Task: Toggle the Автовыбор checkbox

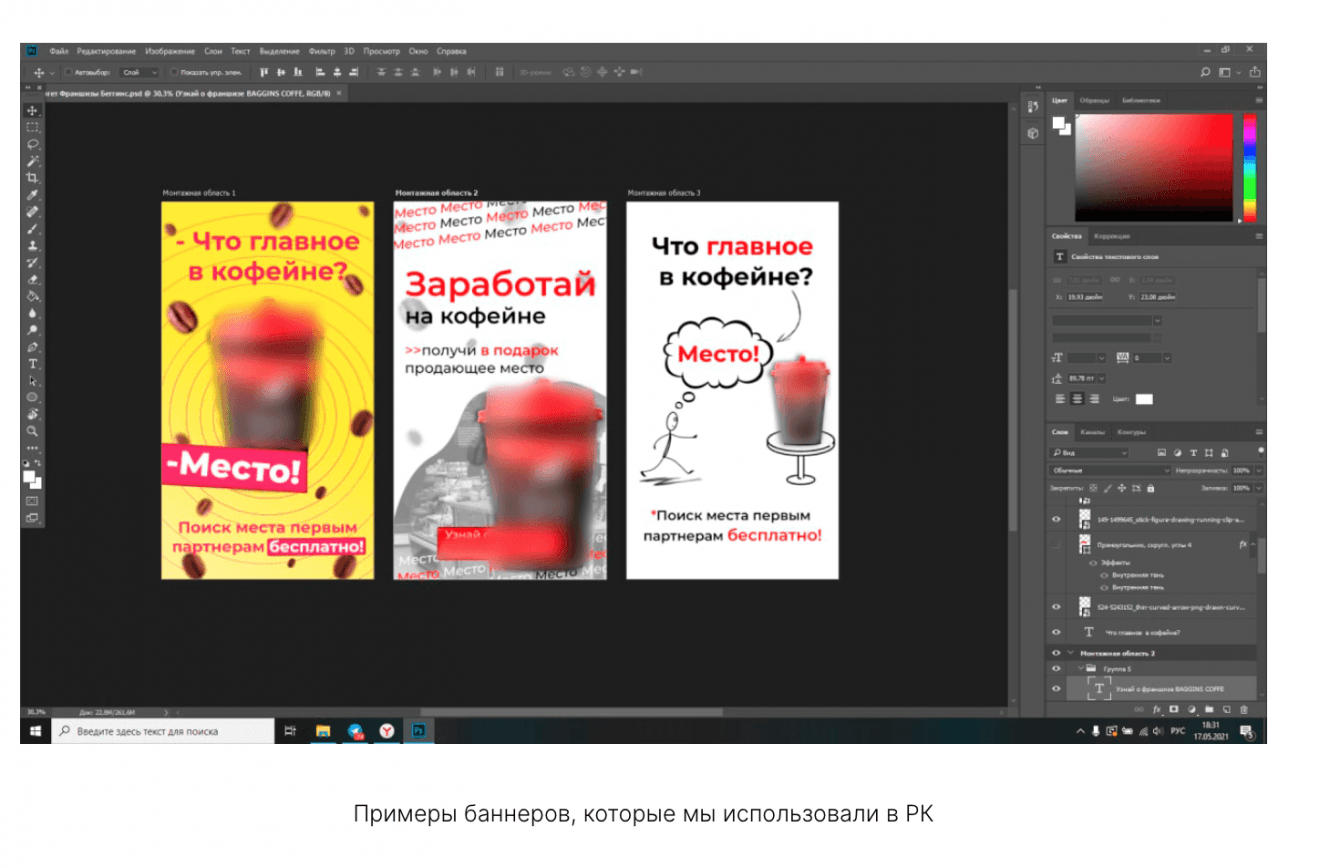Action: 68,72
